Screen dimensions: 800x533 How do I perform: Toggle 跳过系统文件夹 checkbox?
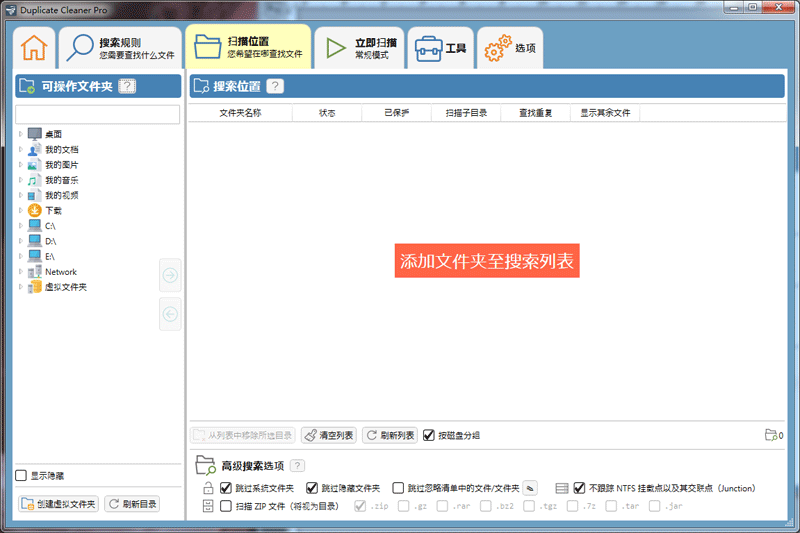(x=226, y=488)
